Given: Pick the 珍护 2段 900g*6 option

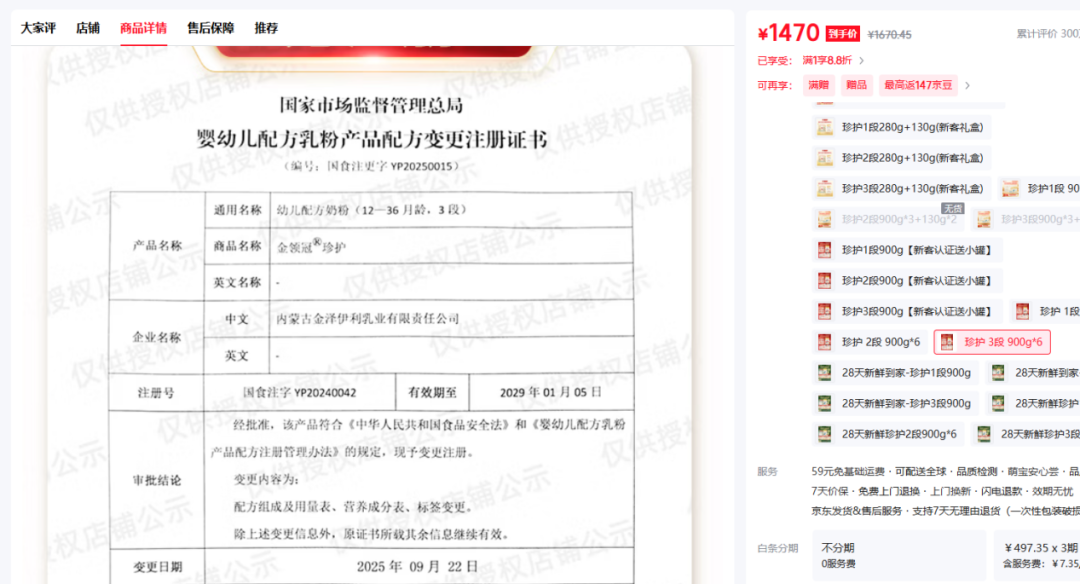Looking at the screenshot, I should 869,342.
